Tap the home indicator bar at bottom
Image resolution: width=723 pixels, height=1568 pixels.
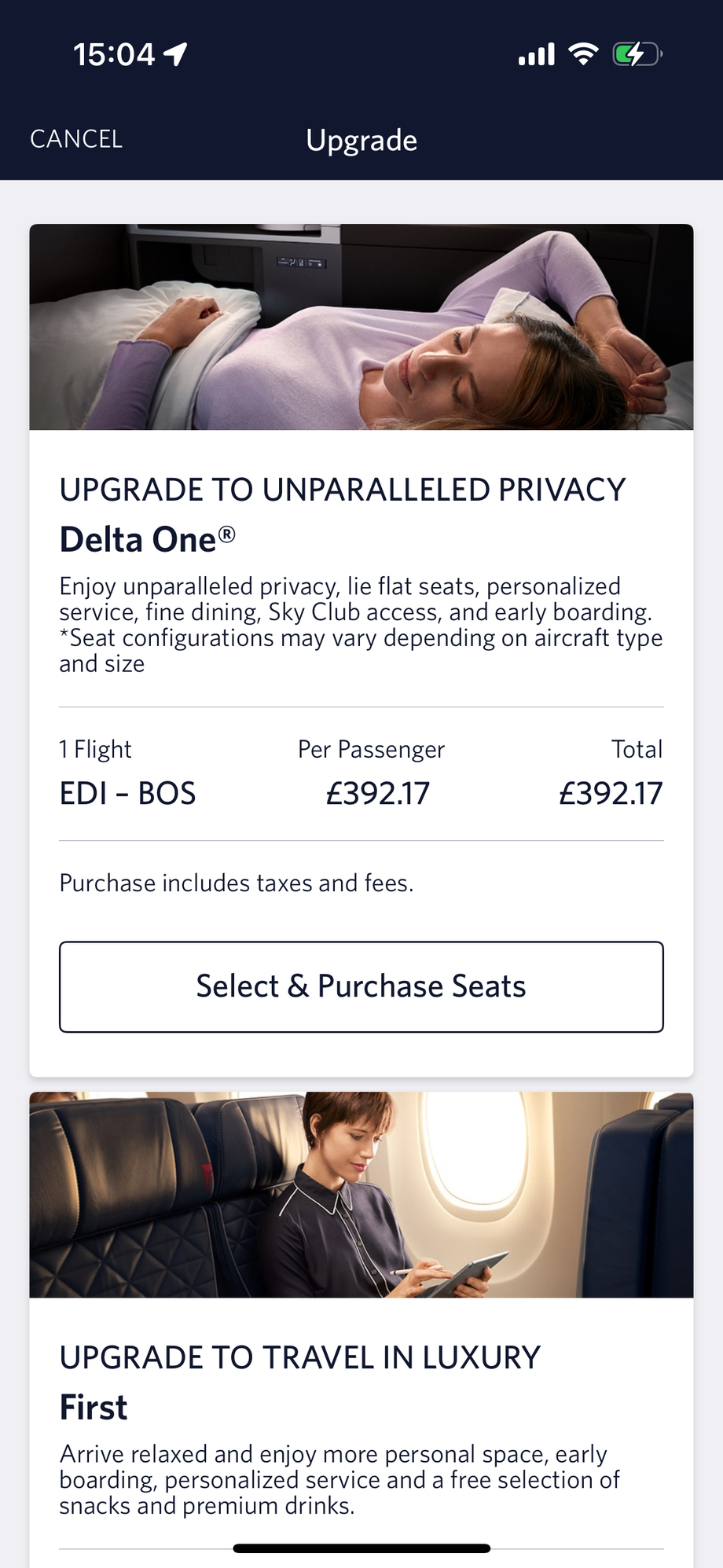(x=361, y=1548)
